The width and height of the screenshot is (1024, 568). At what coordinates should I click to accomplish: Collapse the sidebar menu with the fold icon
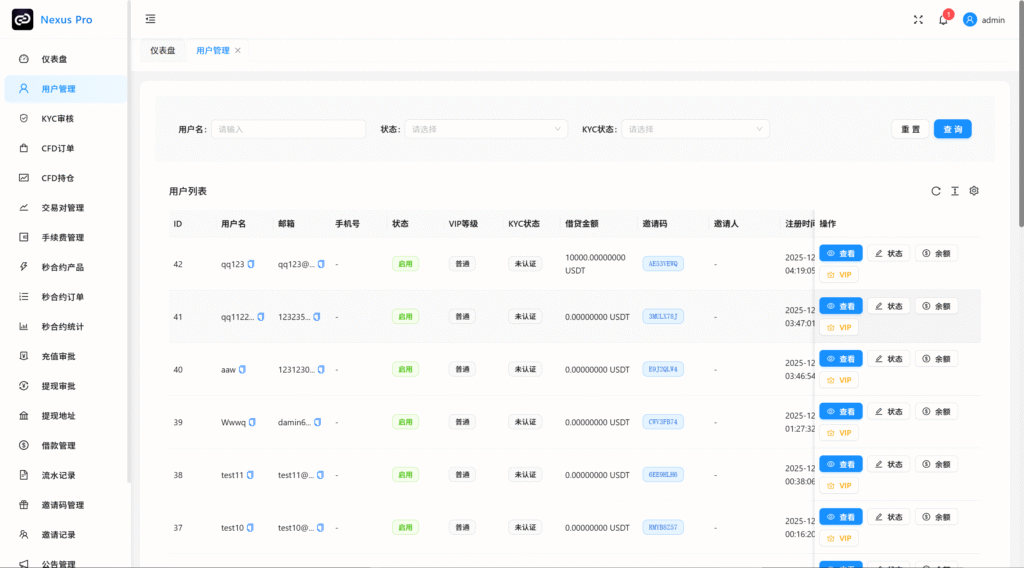pyautogui.click(x=150, y=19)
